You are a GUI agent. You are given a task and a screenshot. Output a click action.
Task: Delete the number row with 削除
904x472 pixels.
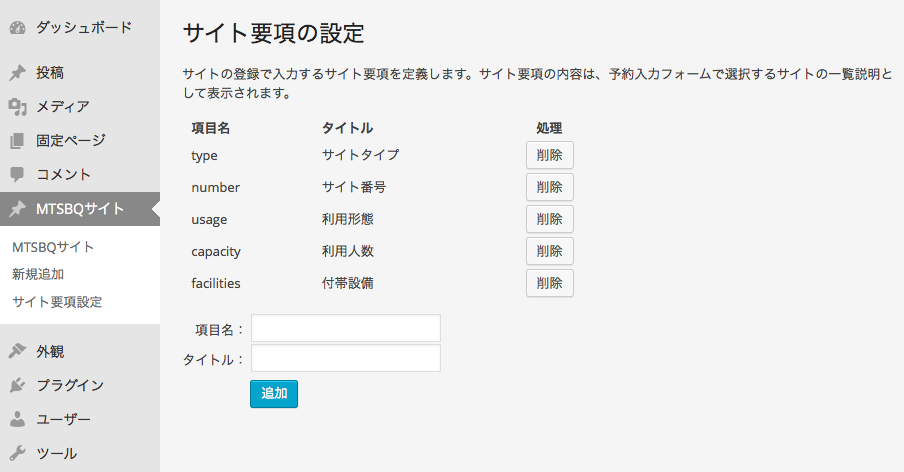click(x=549, y=187)
